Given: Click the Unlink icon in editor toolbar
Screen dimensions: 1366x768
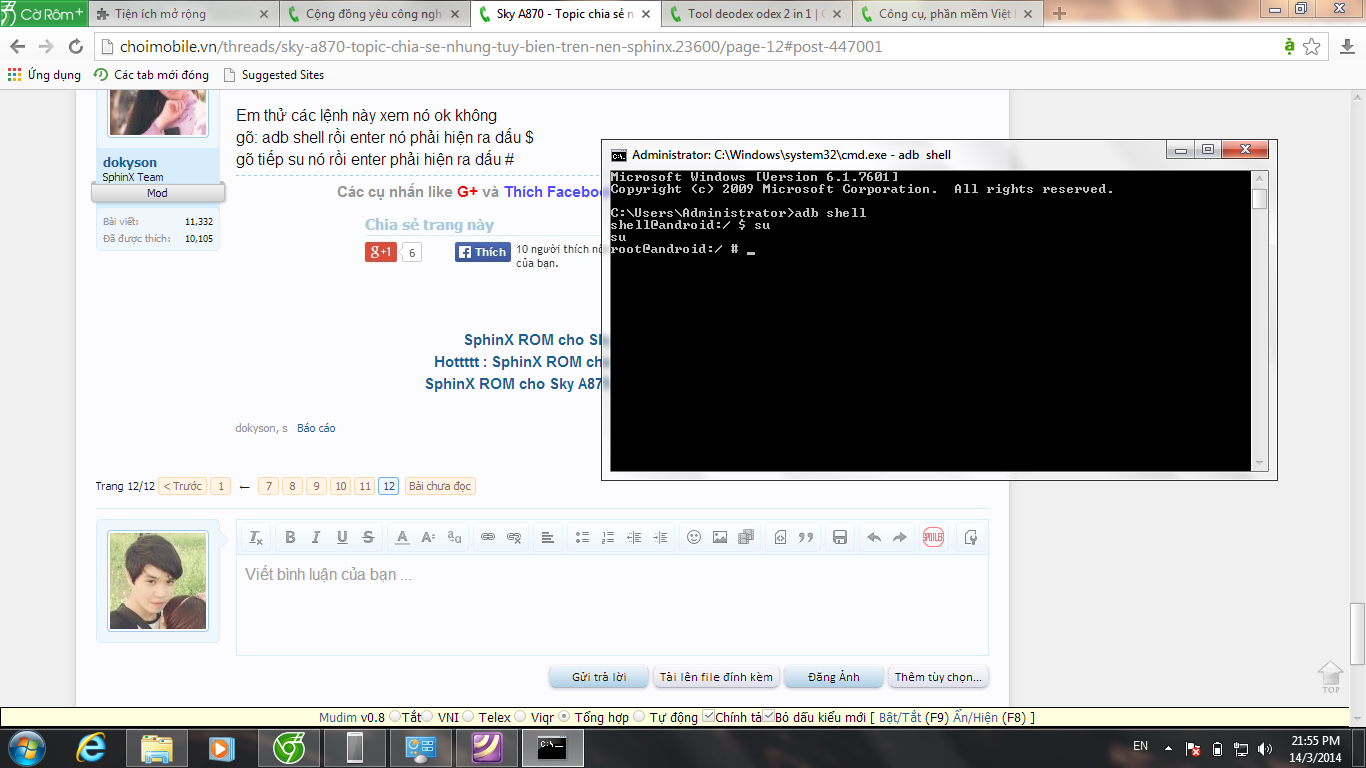Looking at the screenshot, I should click(514, 537).
